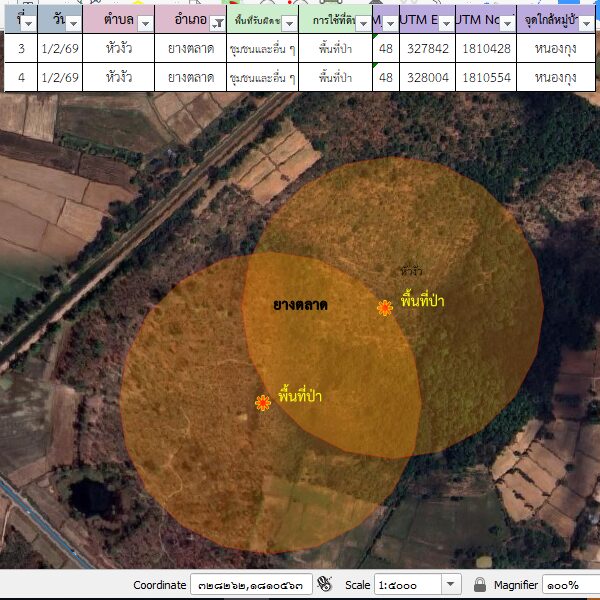Open the Scale dropdown list
Viewport: 600px width, 600px height.
point(450,584)
